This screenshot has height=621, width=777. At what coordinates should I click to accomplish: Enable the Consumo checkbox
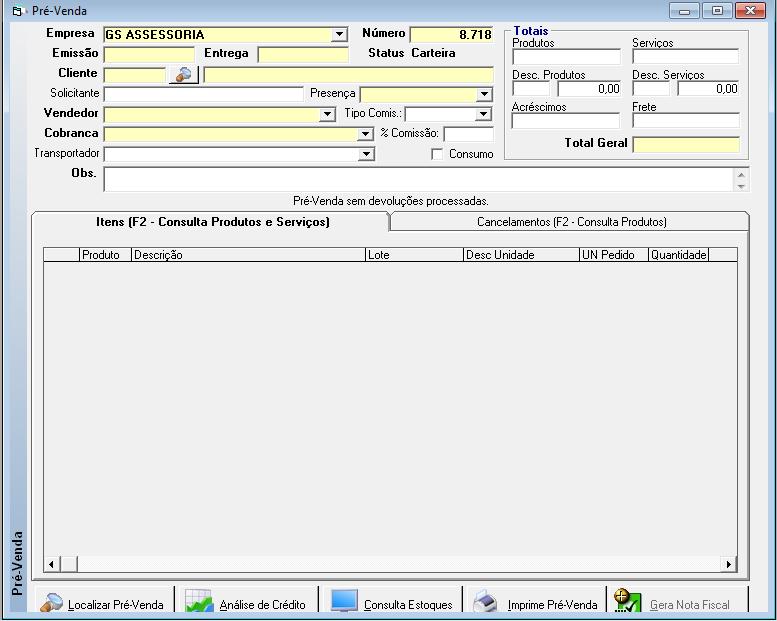(437, 154)
